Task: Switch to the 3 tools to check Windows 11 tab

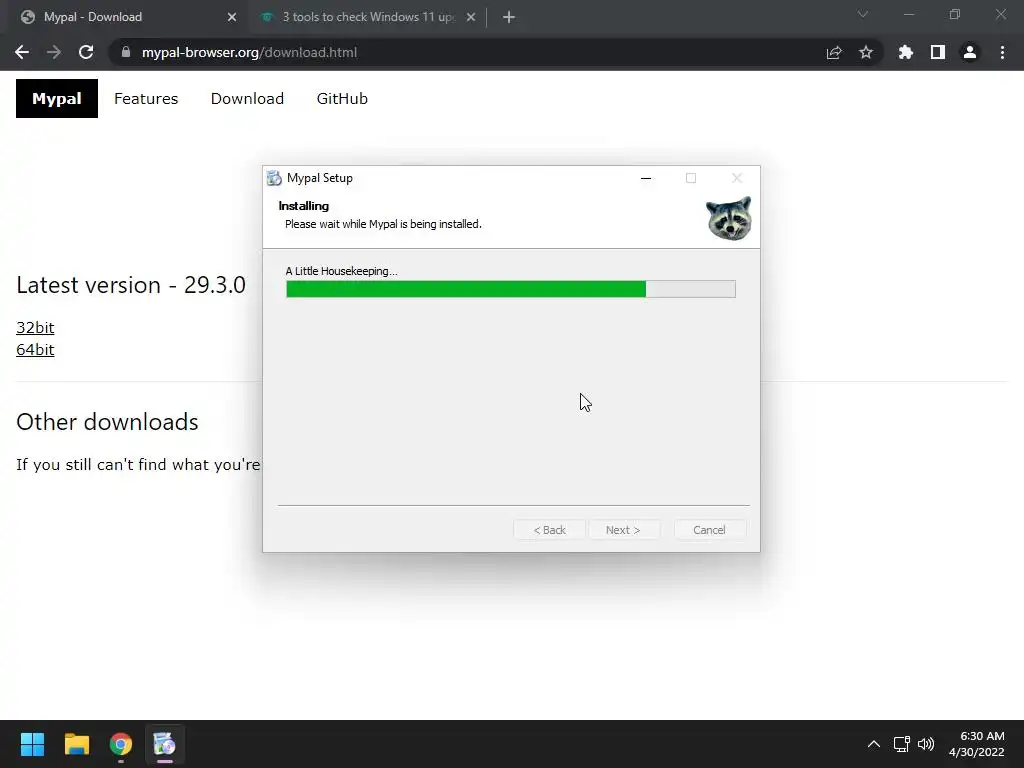Action: coord(369,17)
